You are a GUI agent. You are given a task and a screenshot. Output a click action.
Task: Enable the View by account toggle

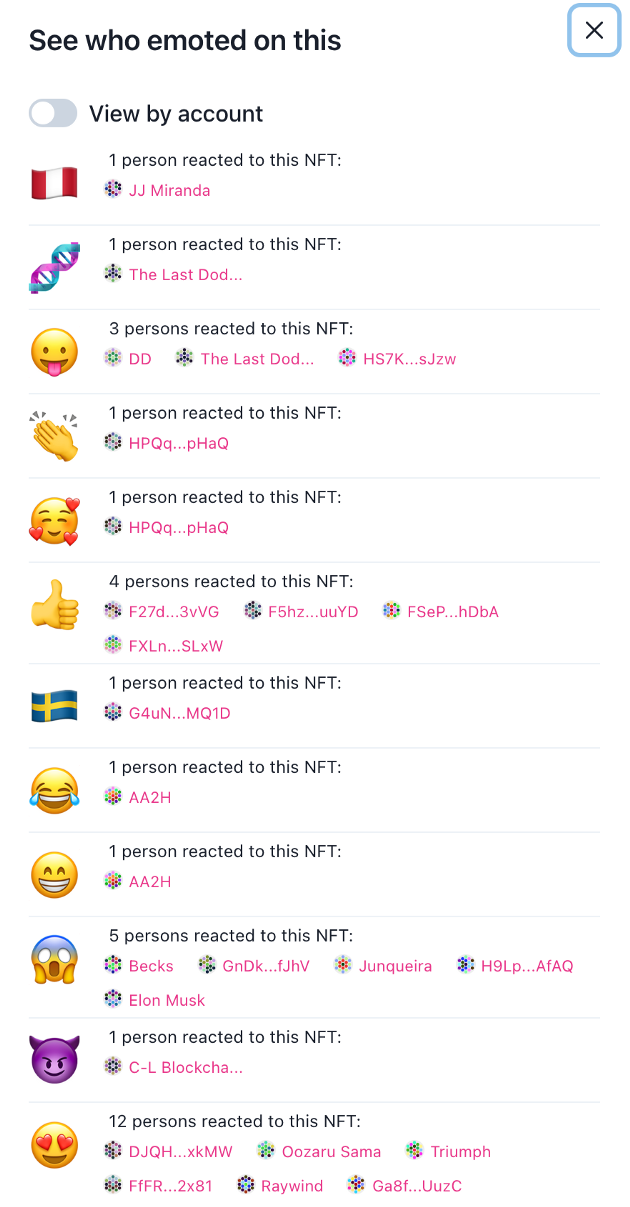(x=53, y=113)
